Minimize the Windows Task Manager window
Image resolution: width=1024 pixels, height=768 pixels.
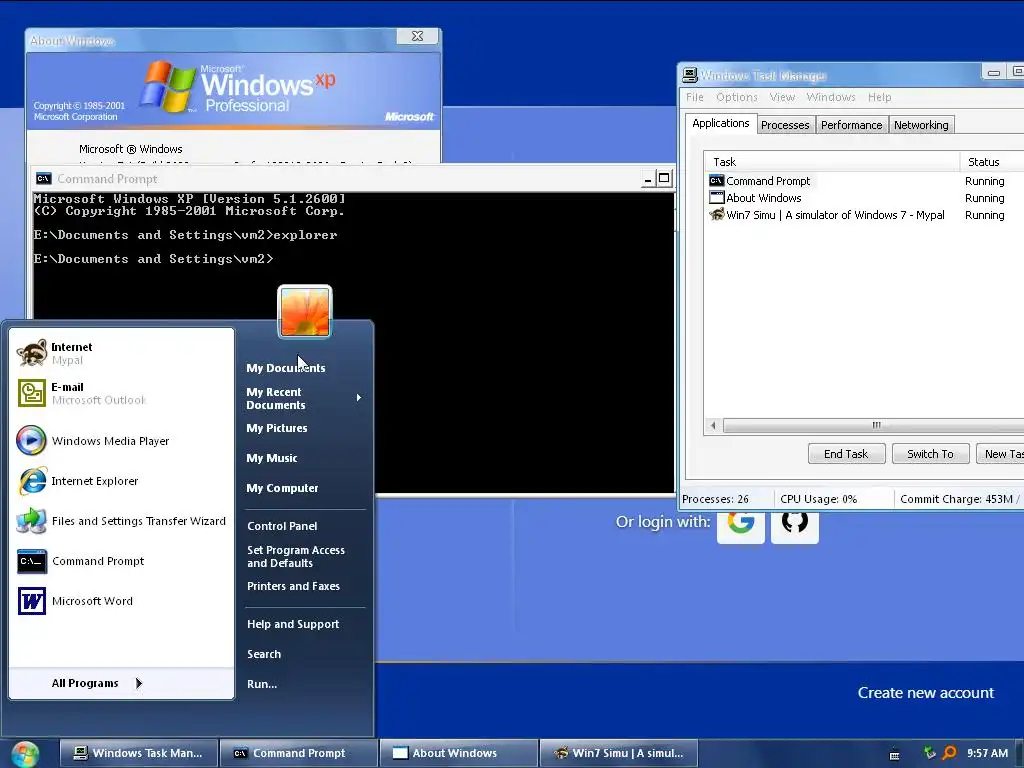[x=994, y=72]
